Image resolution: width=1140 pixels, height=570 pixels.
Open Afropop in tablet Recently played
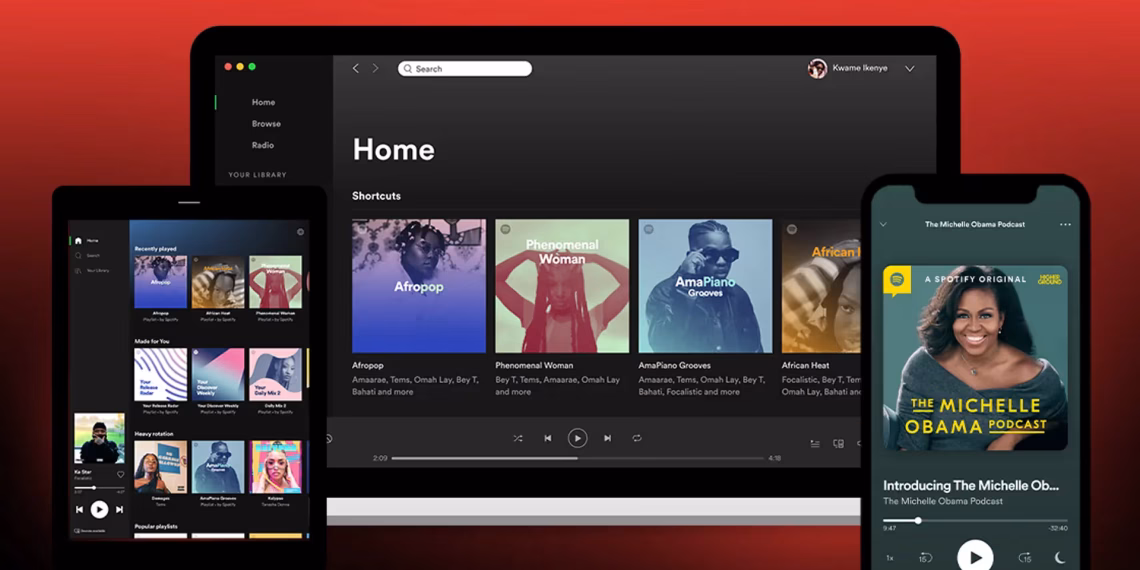(161, 281)
